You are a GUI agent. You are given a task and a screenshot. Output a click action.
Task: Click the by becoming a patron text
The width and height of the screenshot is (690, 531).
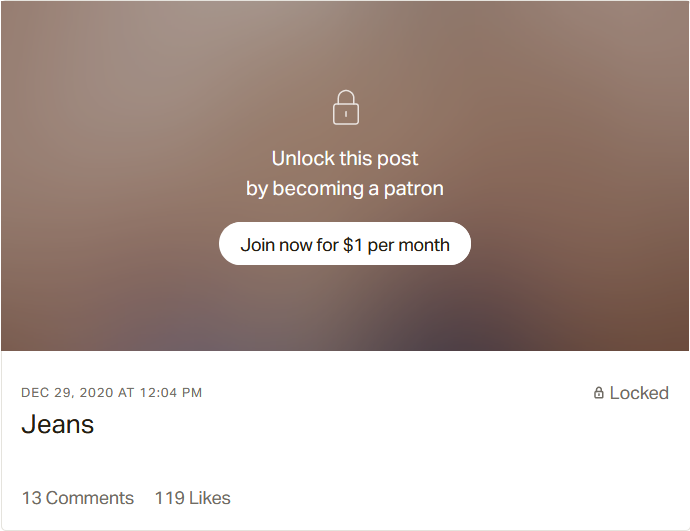click(345, 188)
